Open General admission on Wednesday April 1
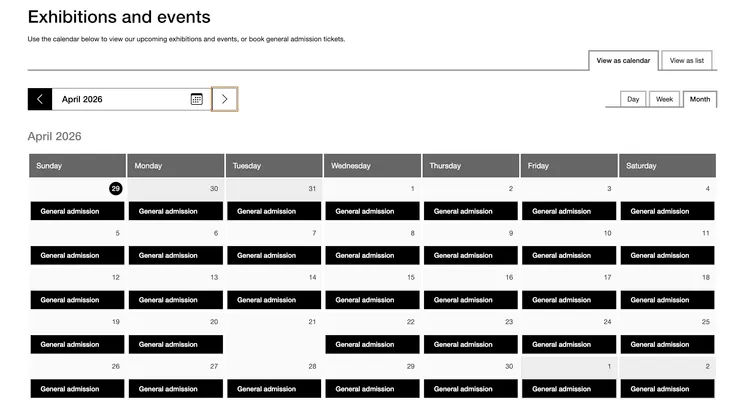The image size is (740, 406). [x=372, y=211]
